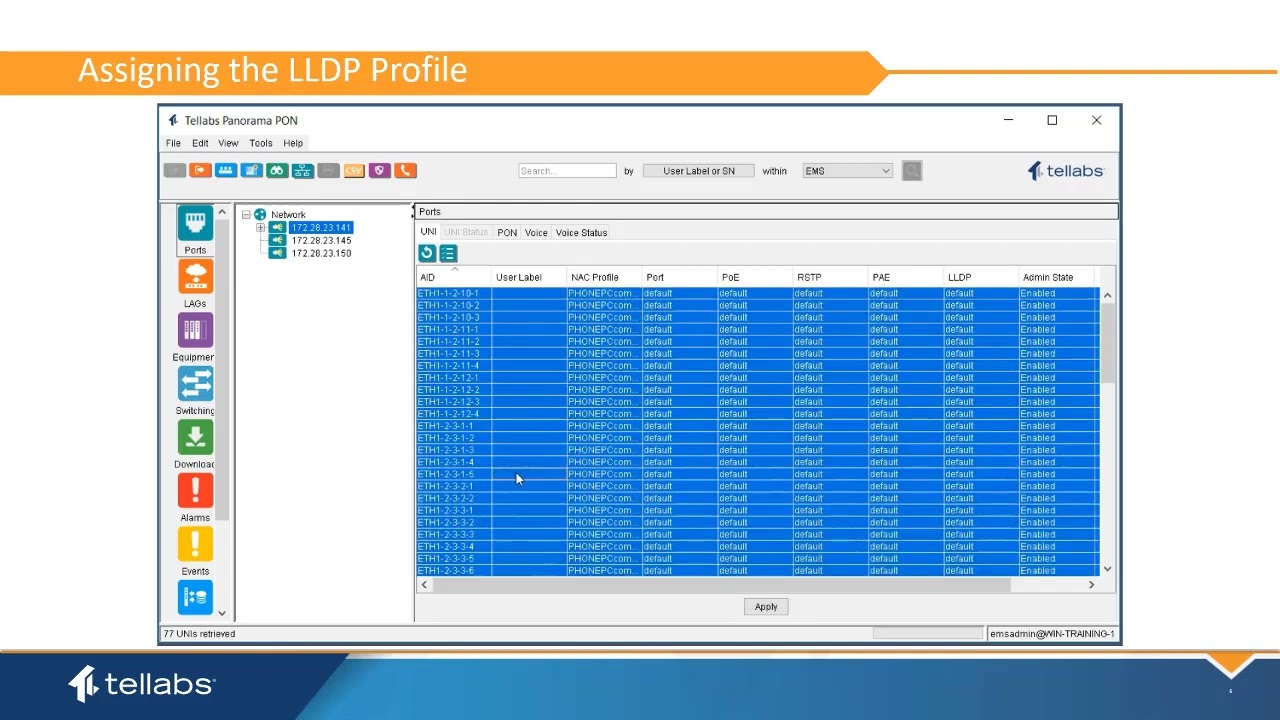Image resolution: width=1280 pixels, height=720 pixels.
Task: Click the table scroll down arrow
Action: [x=1107, y=569]
